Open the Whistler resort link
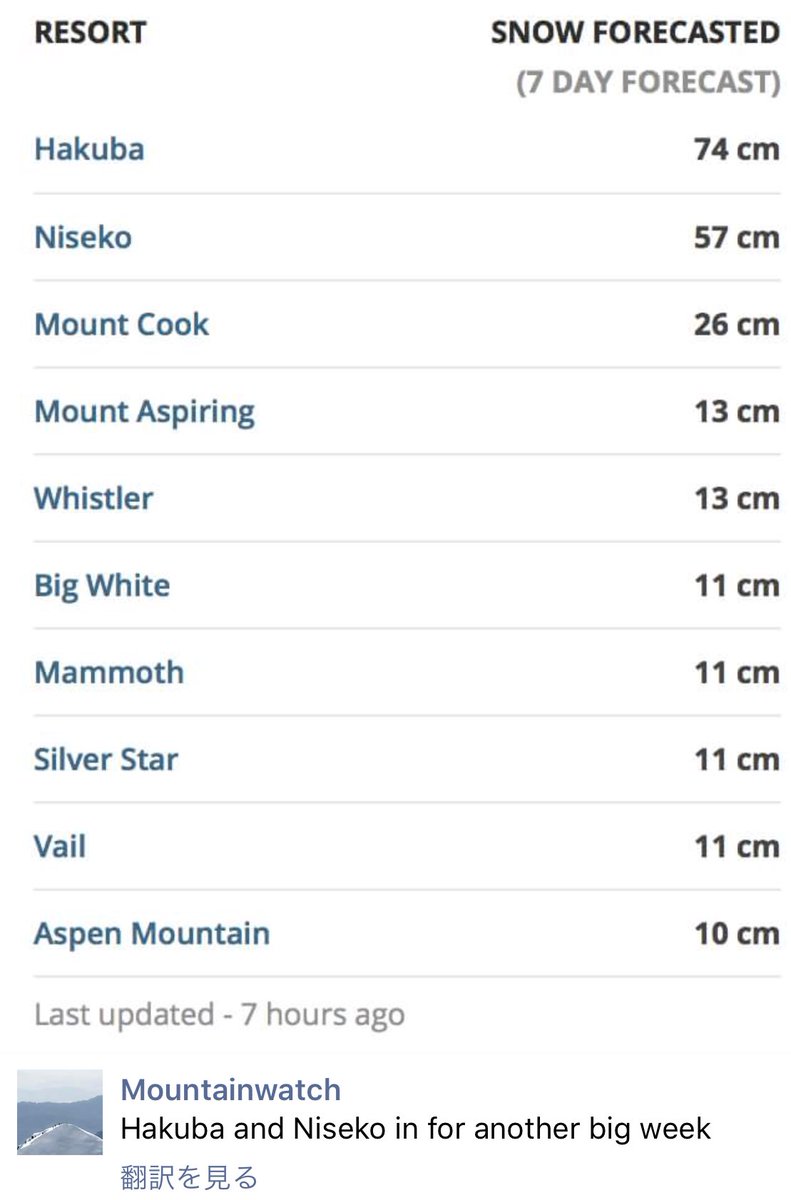This screenshot has width=791, height=1200. (94, 498)
